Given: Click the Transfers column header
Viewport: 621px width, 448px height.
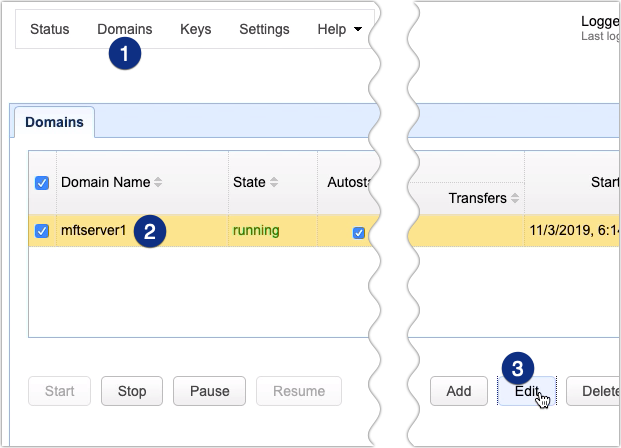Looking at the screenshot, I should tap(477, 198).
